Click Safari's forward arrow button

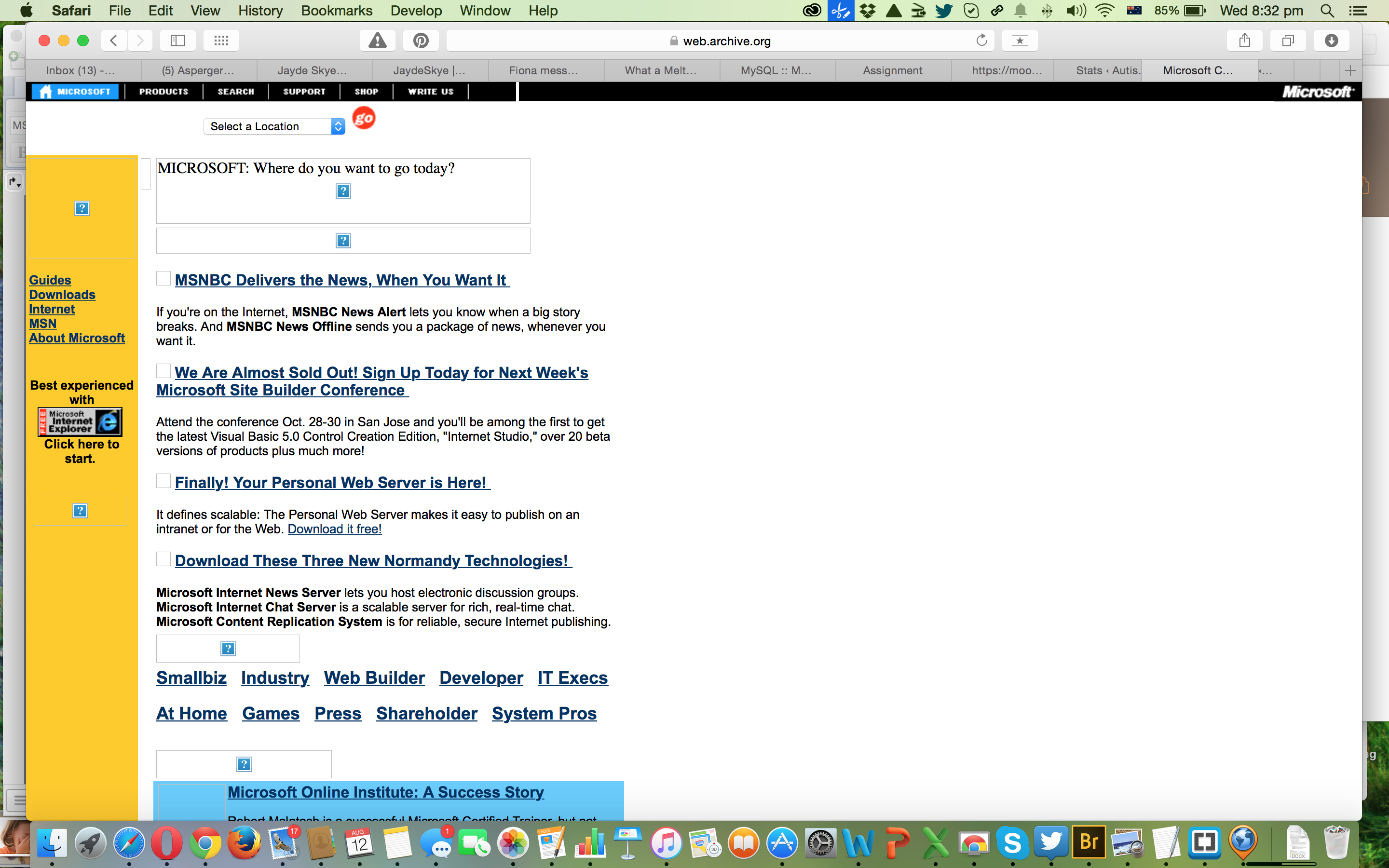[140, 40]
